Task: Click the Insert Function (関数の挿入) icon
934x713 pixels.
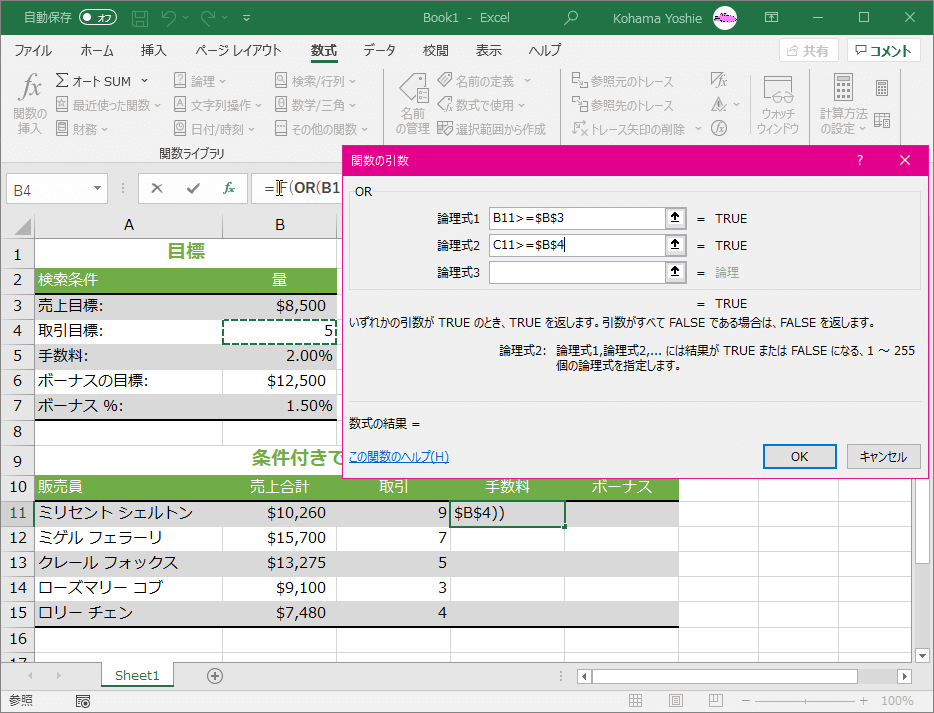Action: point(30,103)
